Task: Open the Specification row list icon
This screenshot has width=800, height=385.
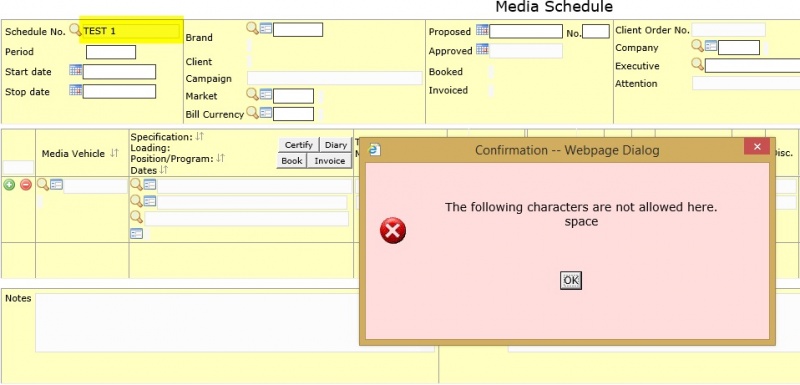Action: 149,185
